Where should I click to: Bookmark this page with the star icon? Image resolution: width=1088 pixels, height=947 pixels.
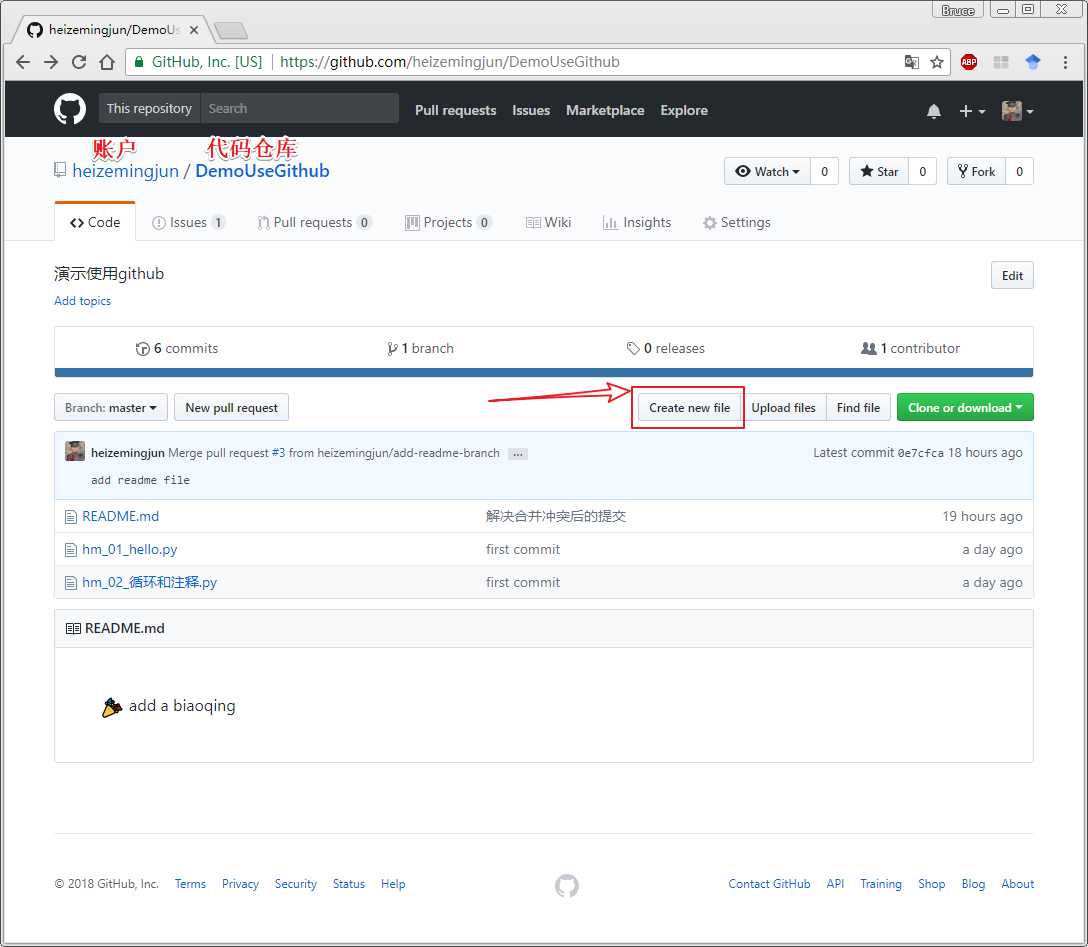(937, 62)
